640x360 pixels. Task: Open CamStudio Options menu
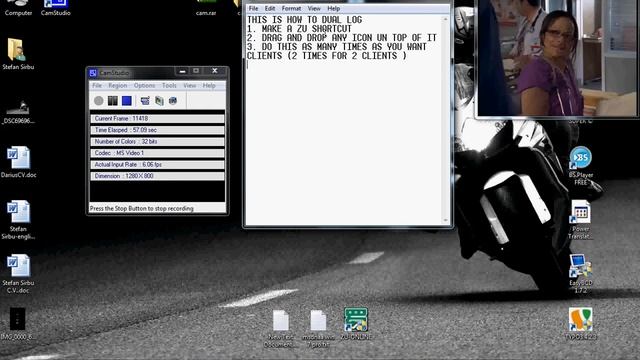[144, 85]
